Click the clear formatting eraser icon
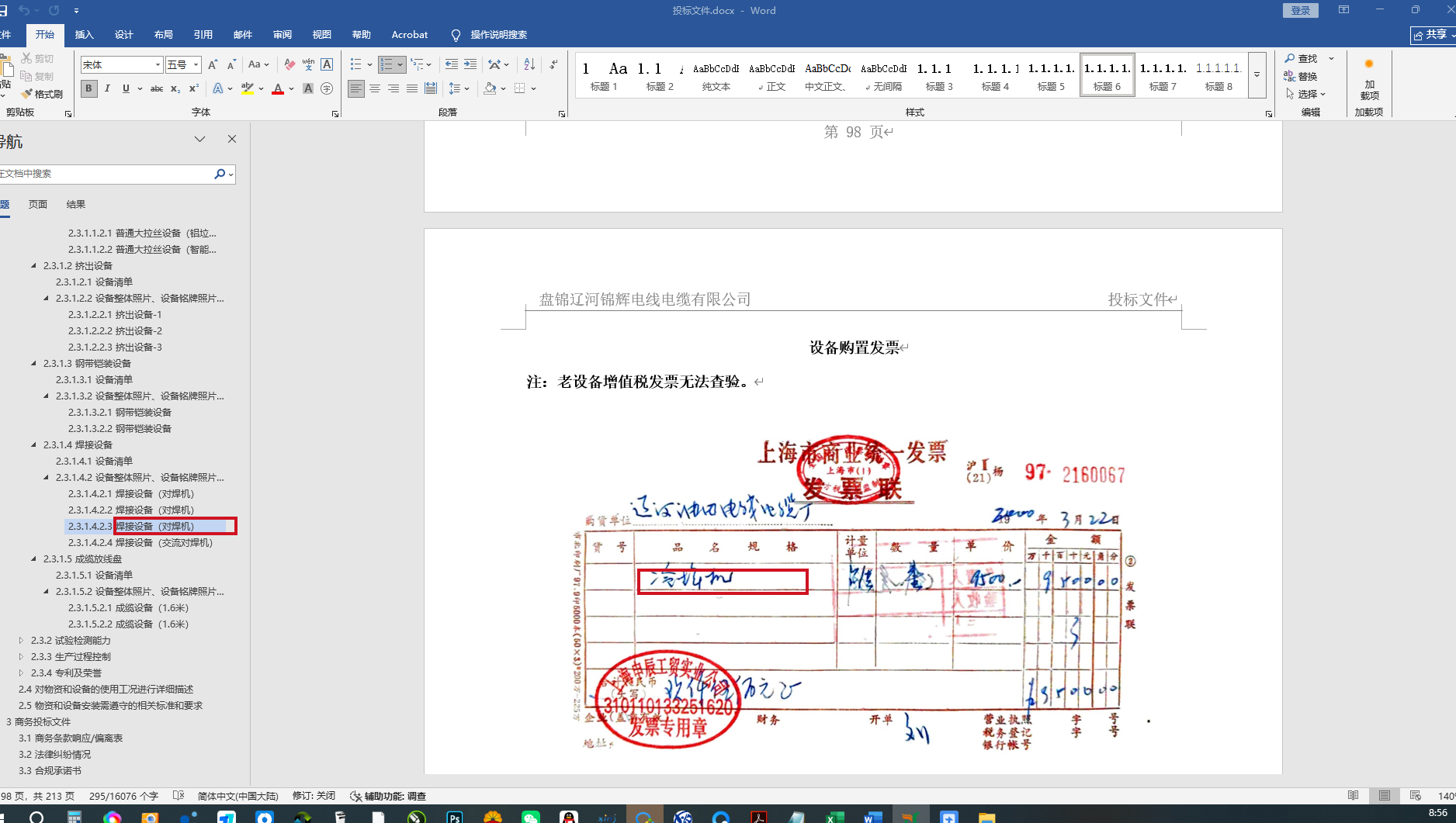 point(289,64)
